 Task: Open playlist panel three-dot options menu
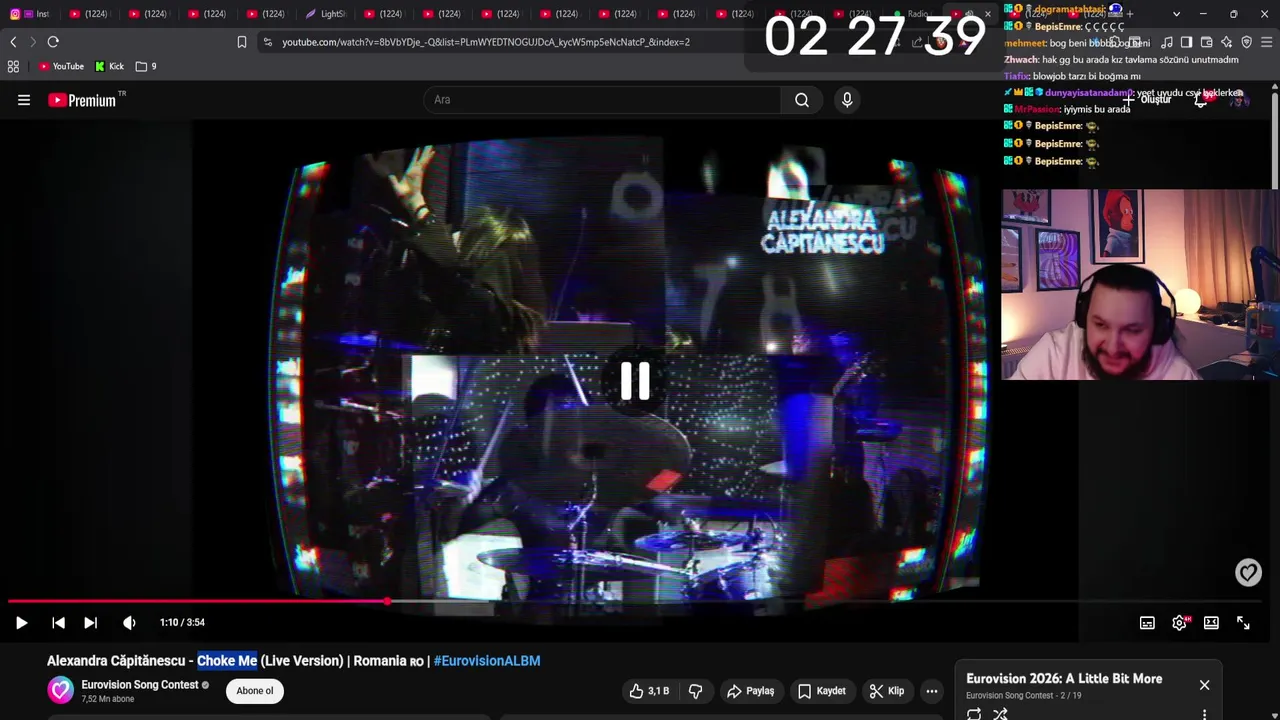(x=1204, y=714)
